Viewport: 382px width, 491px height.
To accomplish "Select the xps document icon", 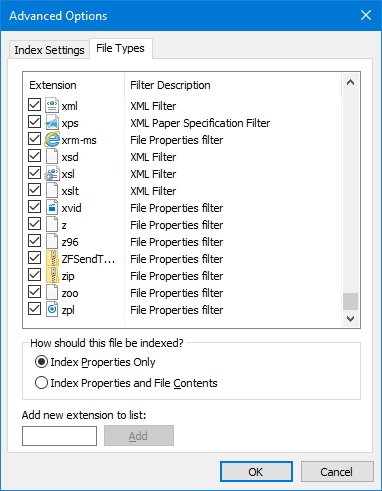I will pos(52,123).
